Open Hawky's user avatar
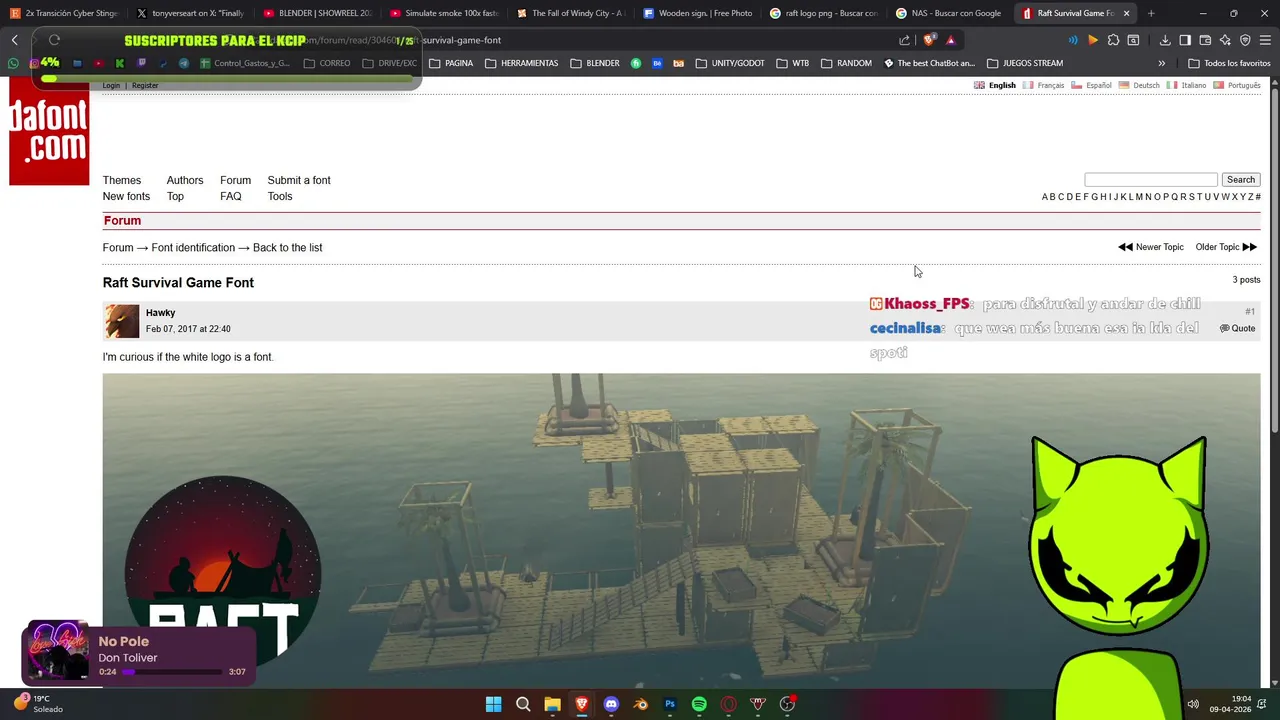The height and width of the screenshot is (720, 1280). coord(122,321)
